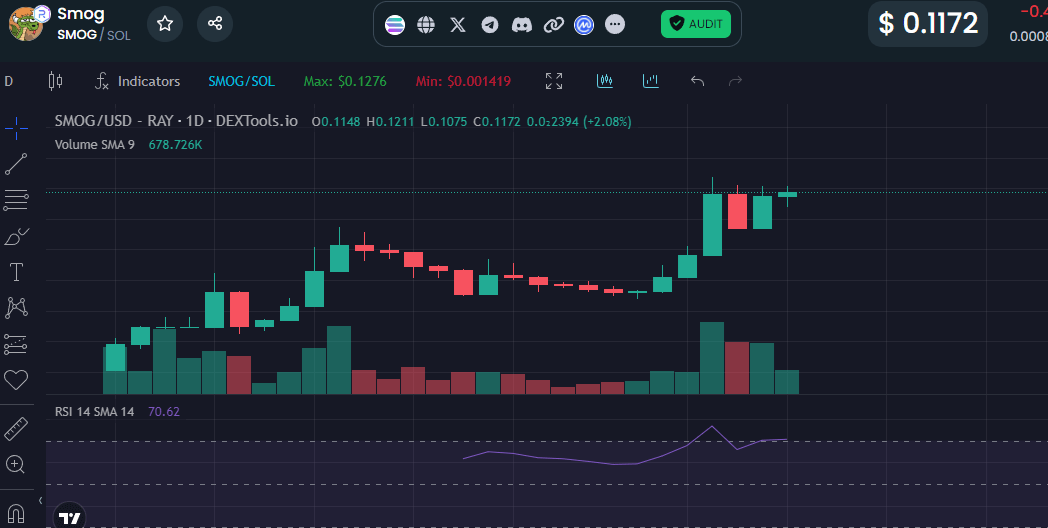Switch pair to SMOG/SOL
Viewport: 1048px width, 528px height.
(x=241, y=82)
